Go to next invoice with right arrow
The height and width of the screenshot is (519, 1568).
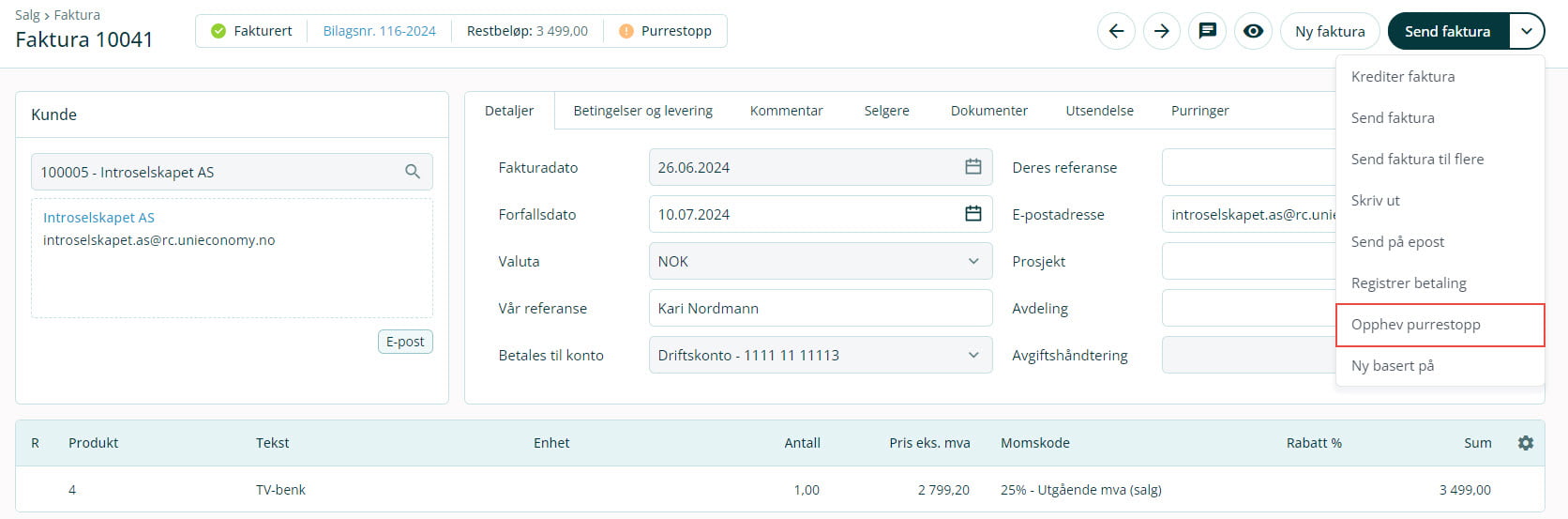point(1161,31)
